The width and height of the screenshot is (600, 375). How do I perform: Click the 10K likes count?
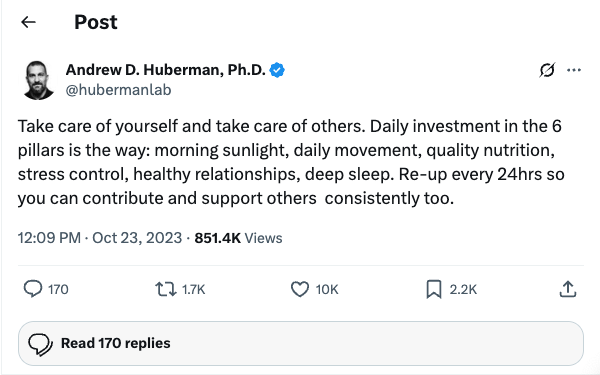[x=327, y=290]
